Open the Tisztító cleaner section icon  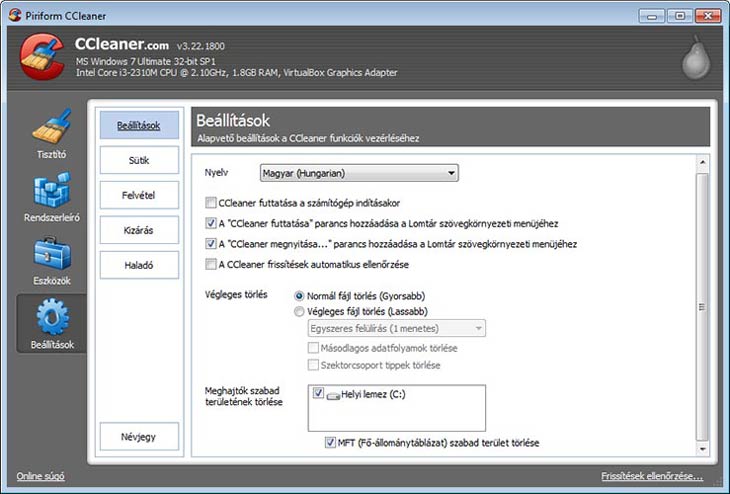[51, 127]
